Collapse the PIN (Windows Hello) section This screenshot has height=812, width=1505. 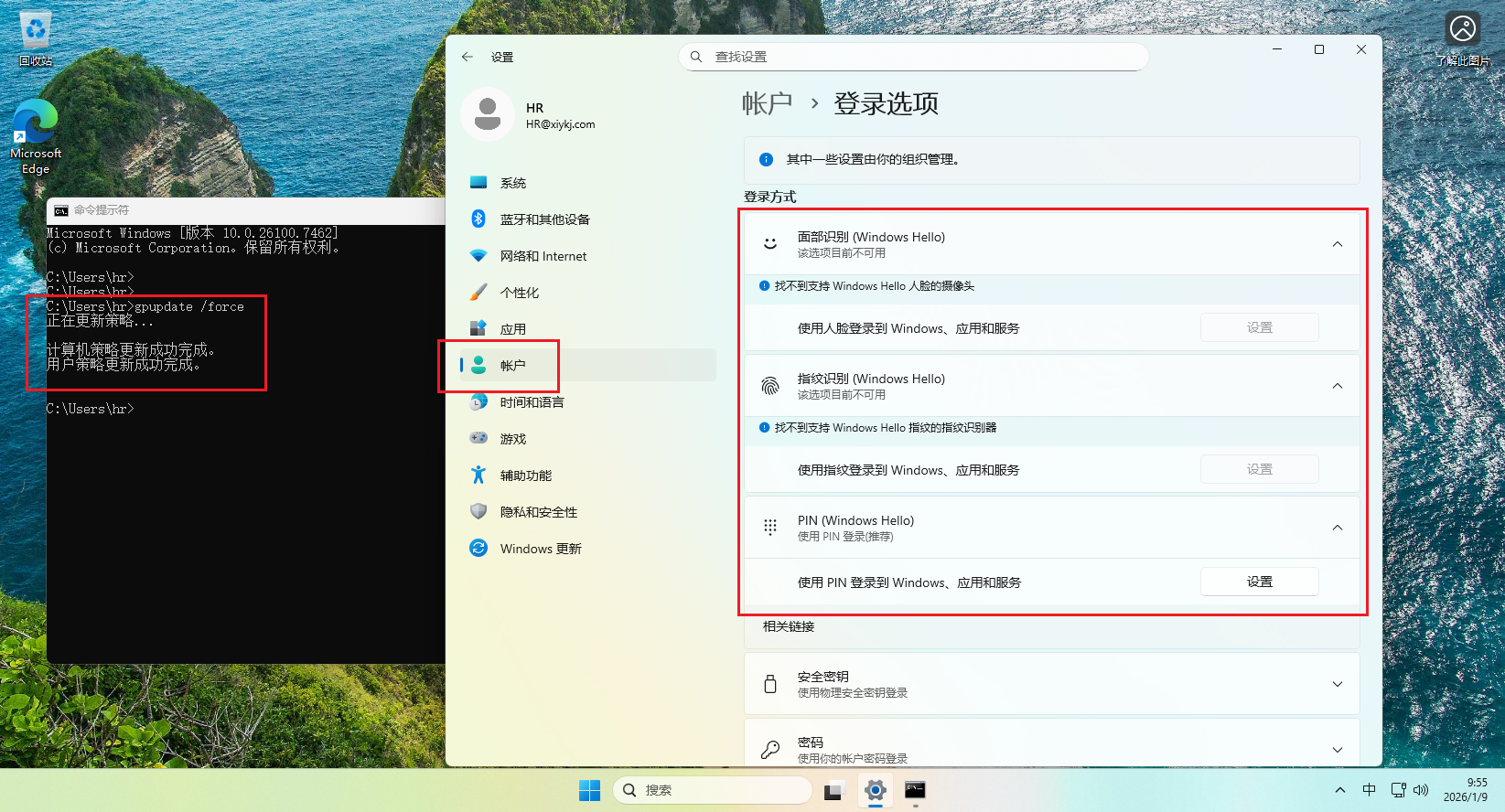tap(1338, 528)
